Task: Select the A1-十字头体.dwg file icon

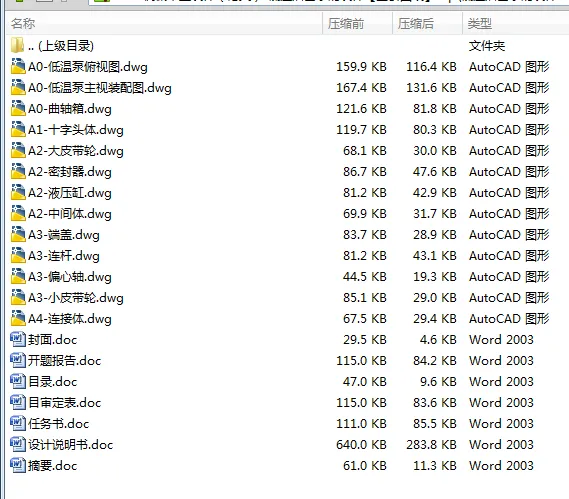Action: [x=18, y=130]
